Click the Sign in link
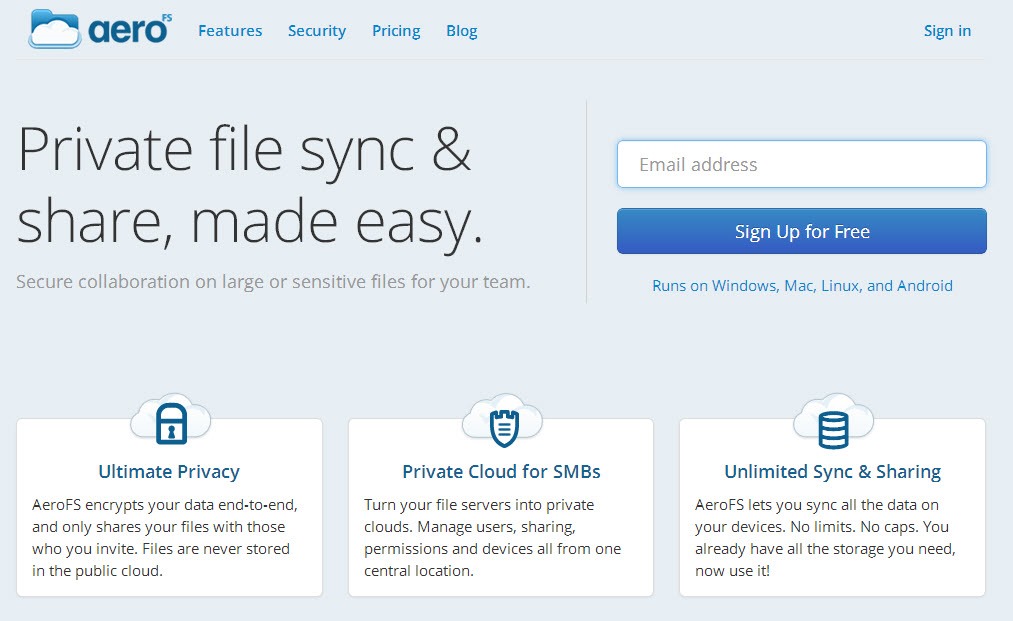 [947, 30]
